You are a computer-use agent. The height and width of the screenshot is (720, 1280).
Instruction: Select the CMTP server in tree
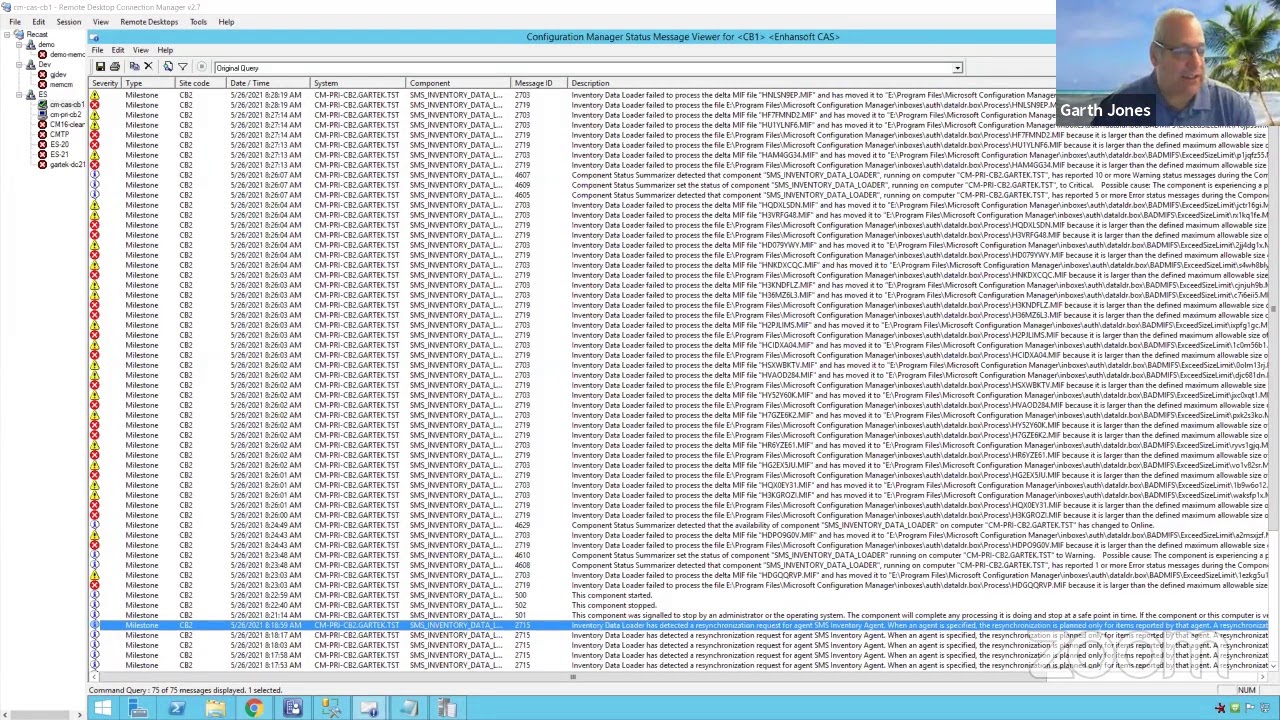coord(59,135)
